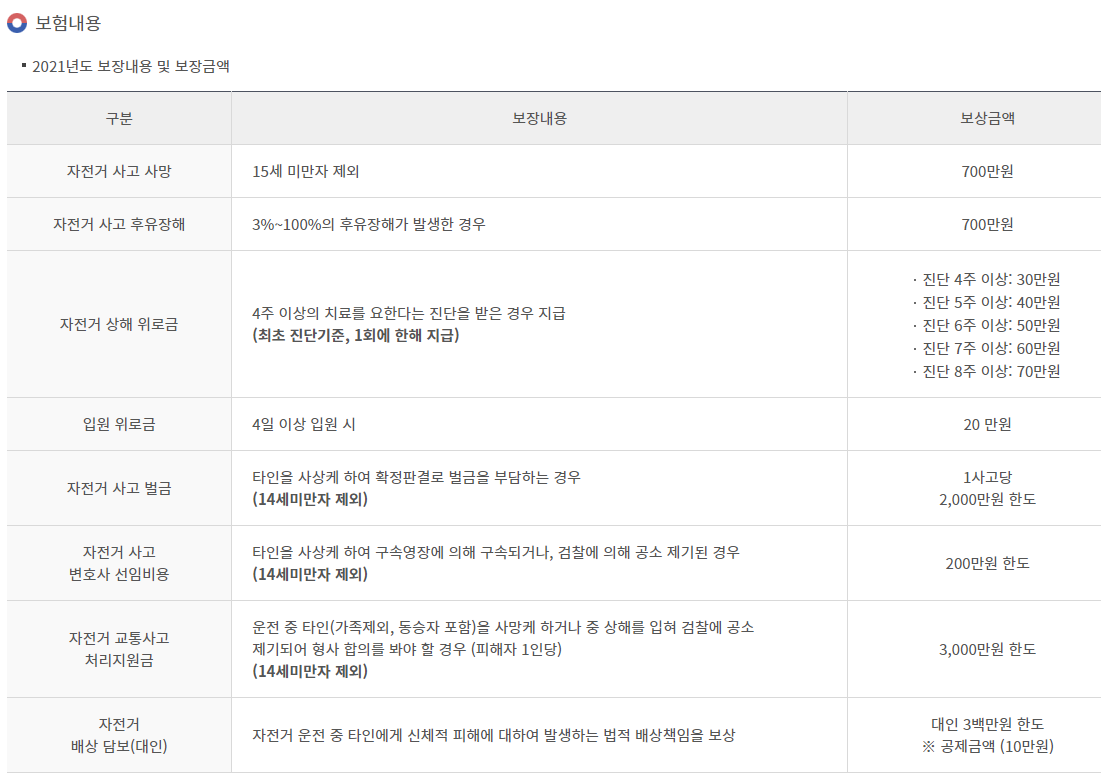The height and width of the screenshot is (777, 1101).
Task: Select the 보장내용 column header
Action: [539, 119]
